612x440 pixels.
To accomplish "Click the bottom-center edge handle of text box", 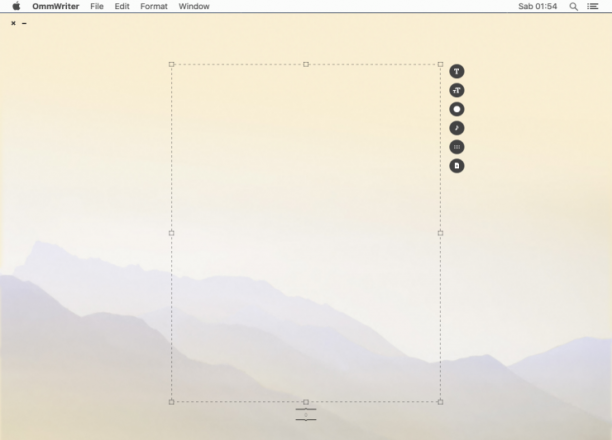I will tap(306, 402).
